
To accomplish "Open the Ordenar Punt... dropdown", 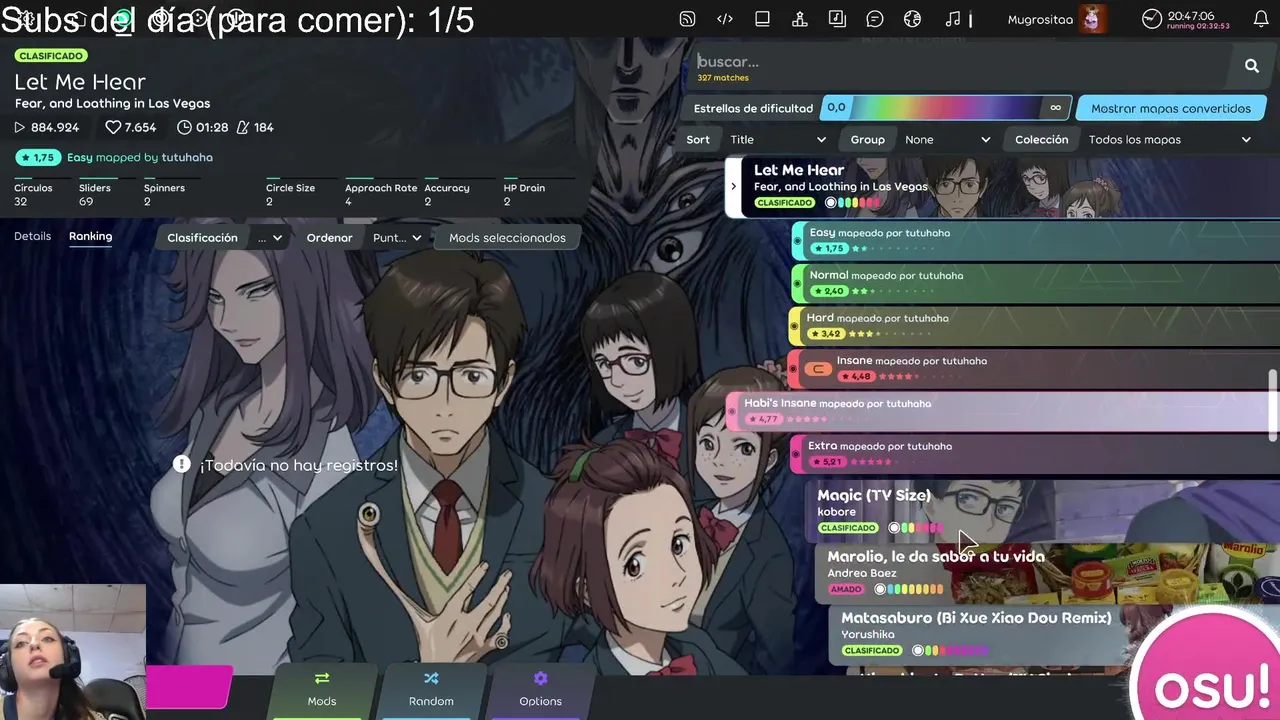I will coord(397,238).
